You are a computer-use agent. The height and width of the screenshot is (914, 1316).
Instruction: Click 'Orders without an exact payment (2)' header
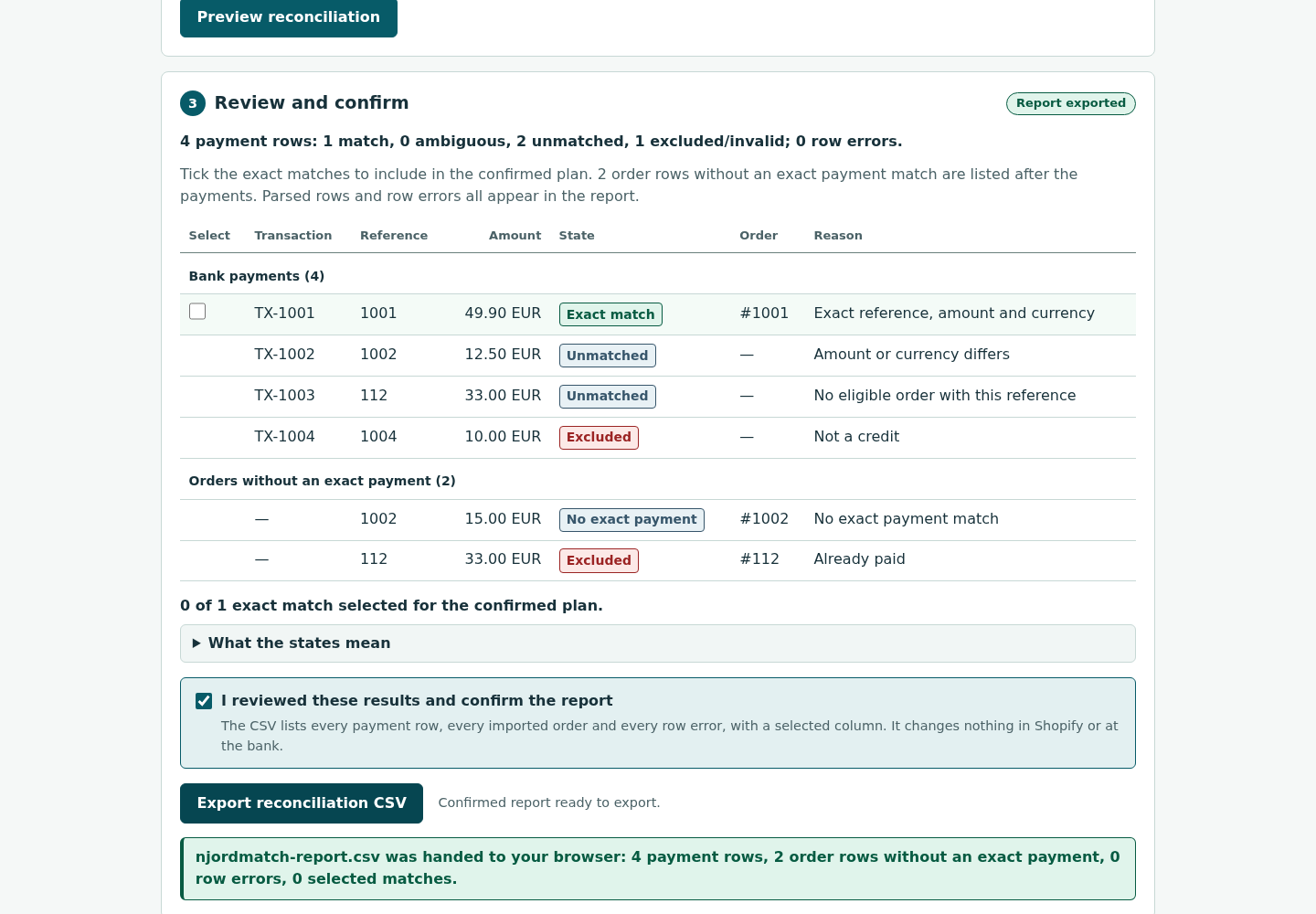[x=322, y=481]
